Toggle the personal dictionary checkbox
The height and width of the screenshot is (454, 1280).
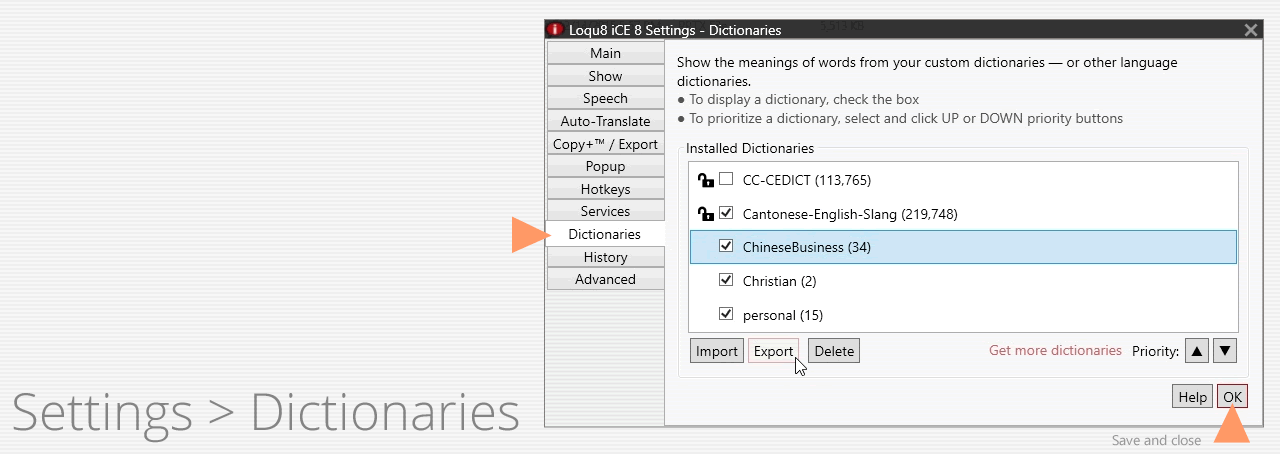727,314
